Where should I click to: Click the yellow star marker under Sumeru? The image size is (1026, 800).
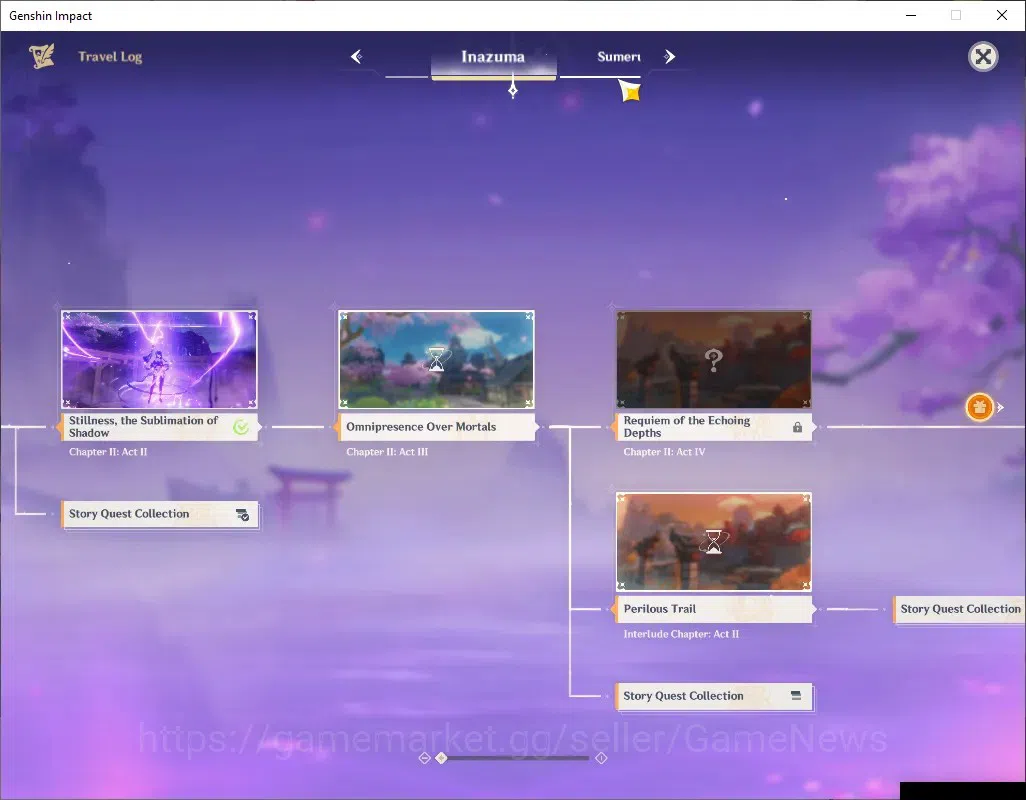click(629, 92)
